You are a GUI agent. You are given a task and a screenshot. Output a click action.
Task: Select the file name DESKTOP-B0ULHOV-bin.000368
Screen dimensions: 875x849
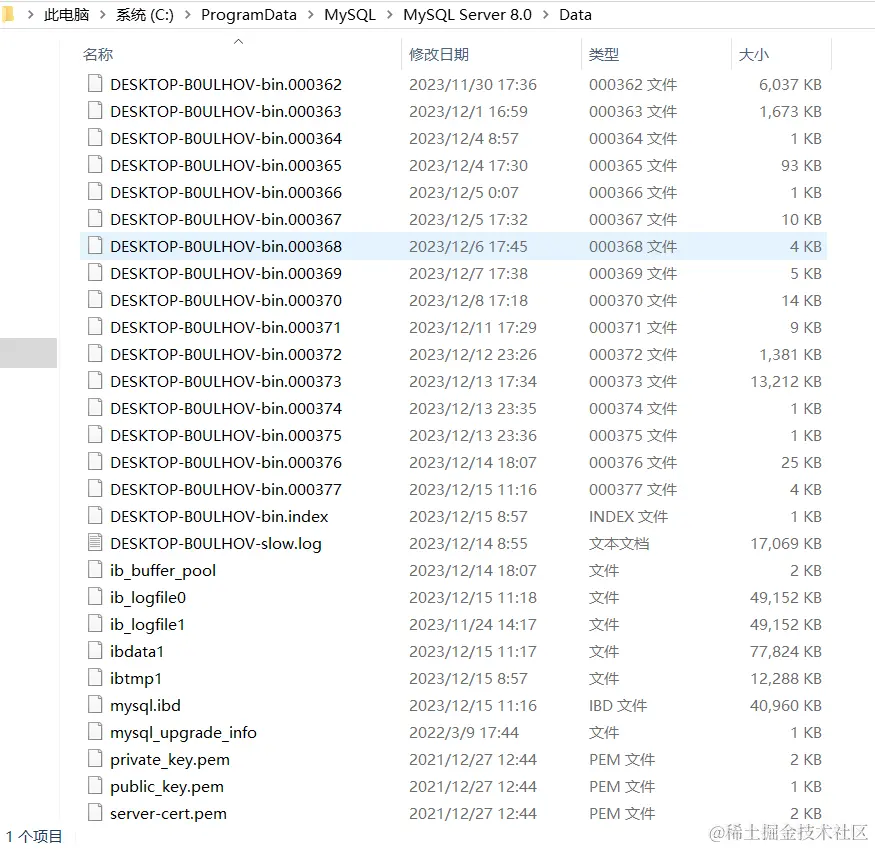226,246
